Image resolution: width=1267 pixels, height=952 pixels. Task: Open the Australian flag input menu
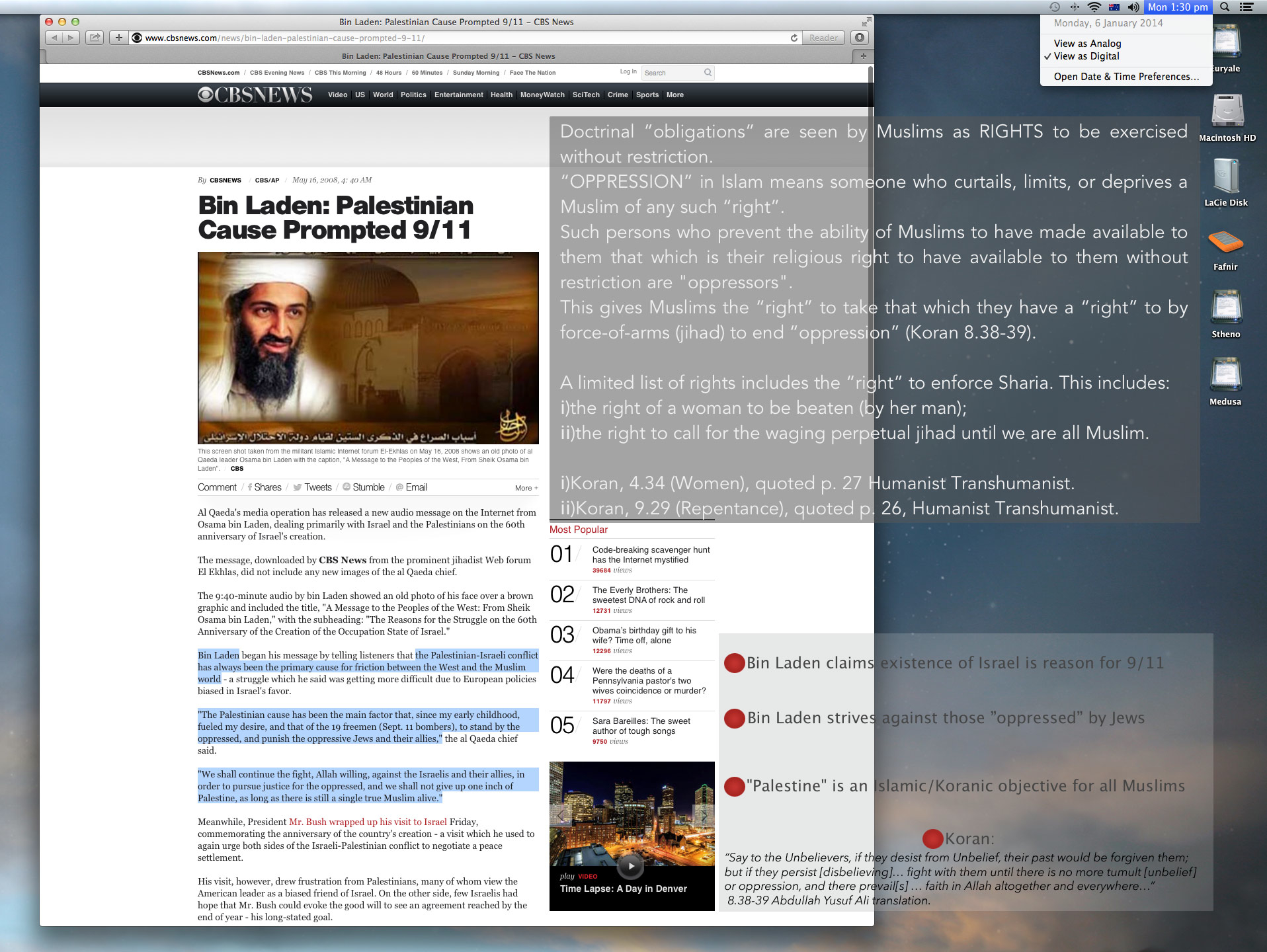point(1114,7)
